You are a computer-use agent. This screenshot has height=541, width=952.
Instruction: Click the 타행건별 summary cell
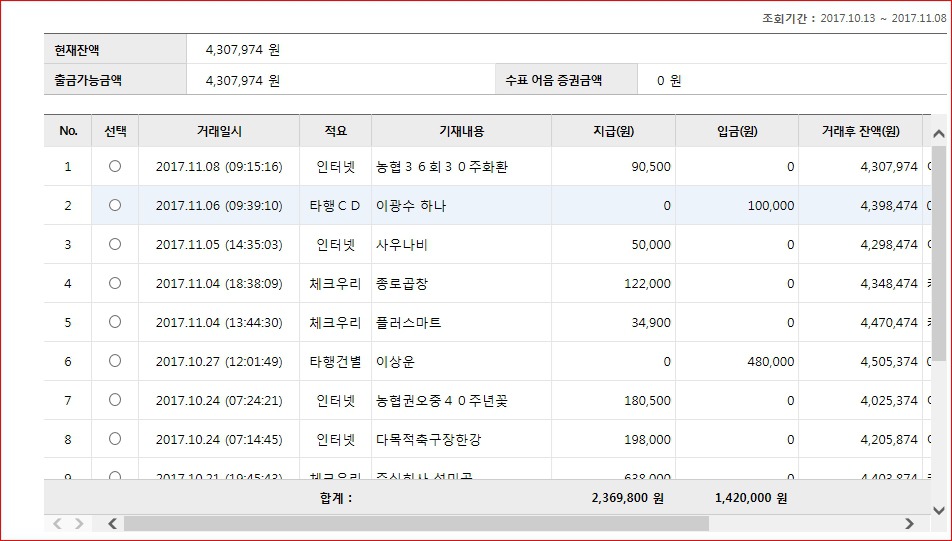tap(335, 362)
